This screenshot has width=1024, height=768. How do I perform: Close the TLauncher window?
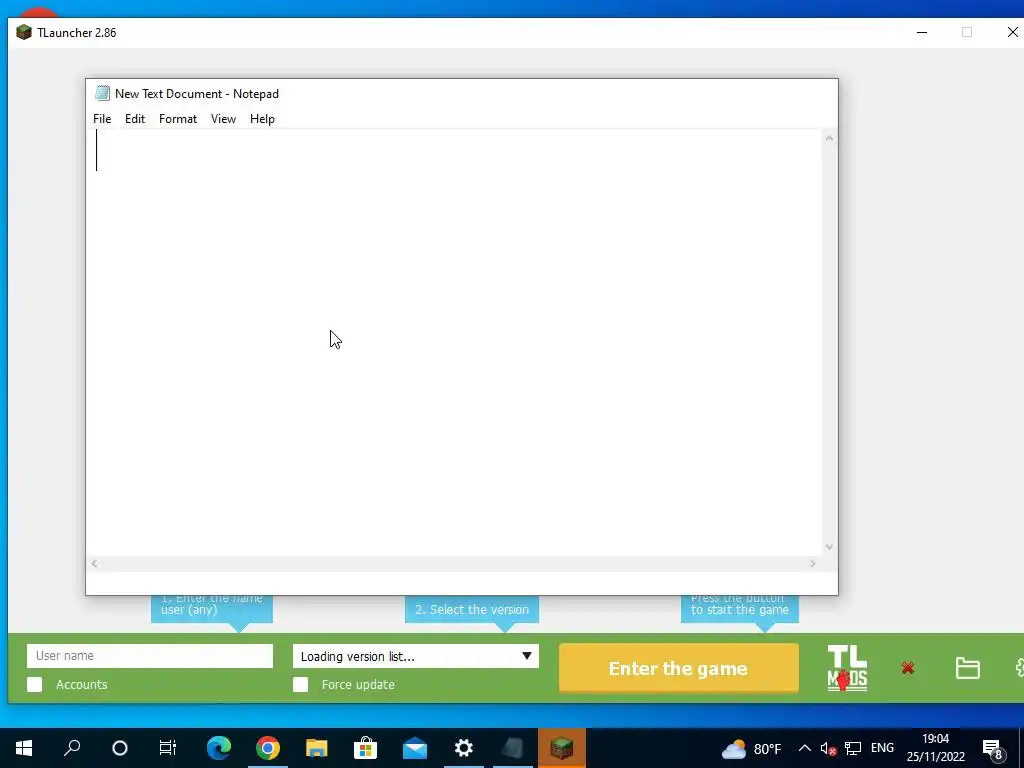[x=1012, y=32]
